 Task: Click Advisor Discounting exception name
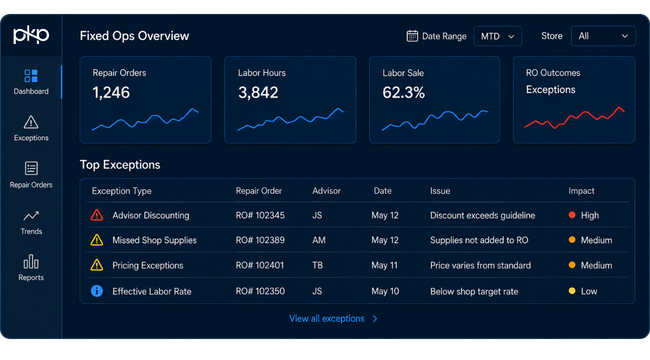[150, 215]
